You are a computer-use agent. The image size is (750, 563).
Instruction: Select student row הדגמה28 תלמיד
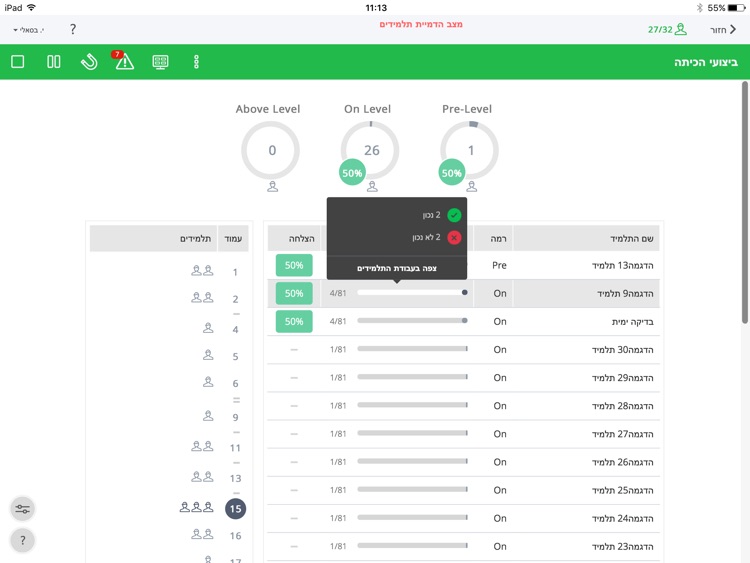click(x=463, y=406)
